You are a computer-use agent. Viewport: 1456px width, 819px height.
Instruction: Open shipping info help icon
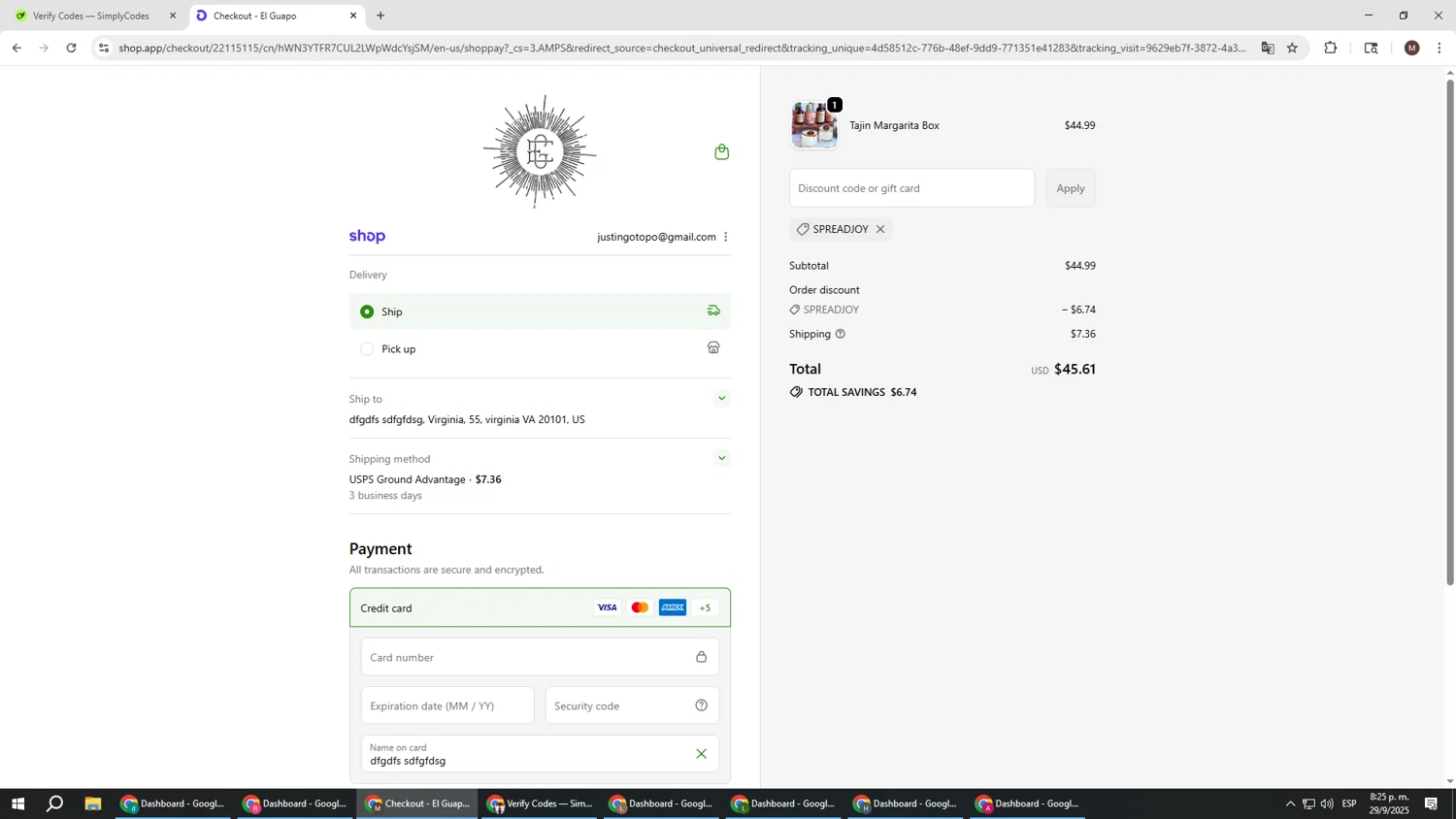[841, 334]
